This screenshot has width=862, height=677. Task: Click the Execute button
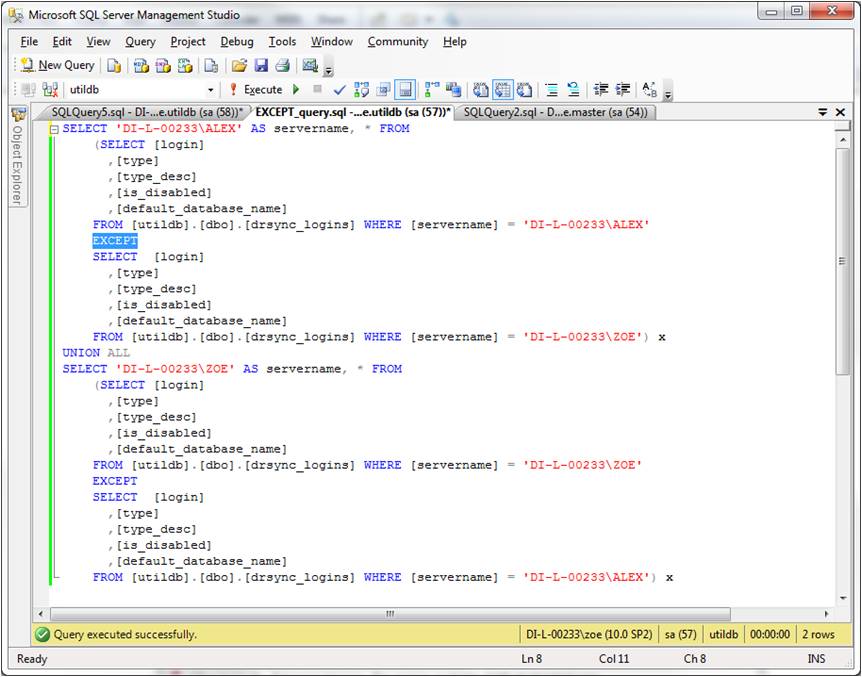255,90
